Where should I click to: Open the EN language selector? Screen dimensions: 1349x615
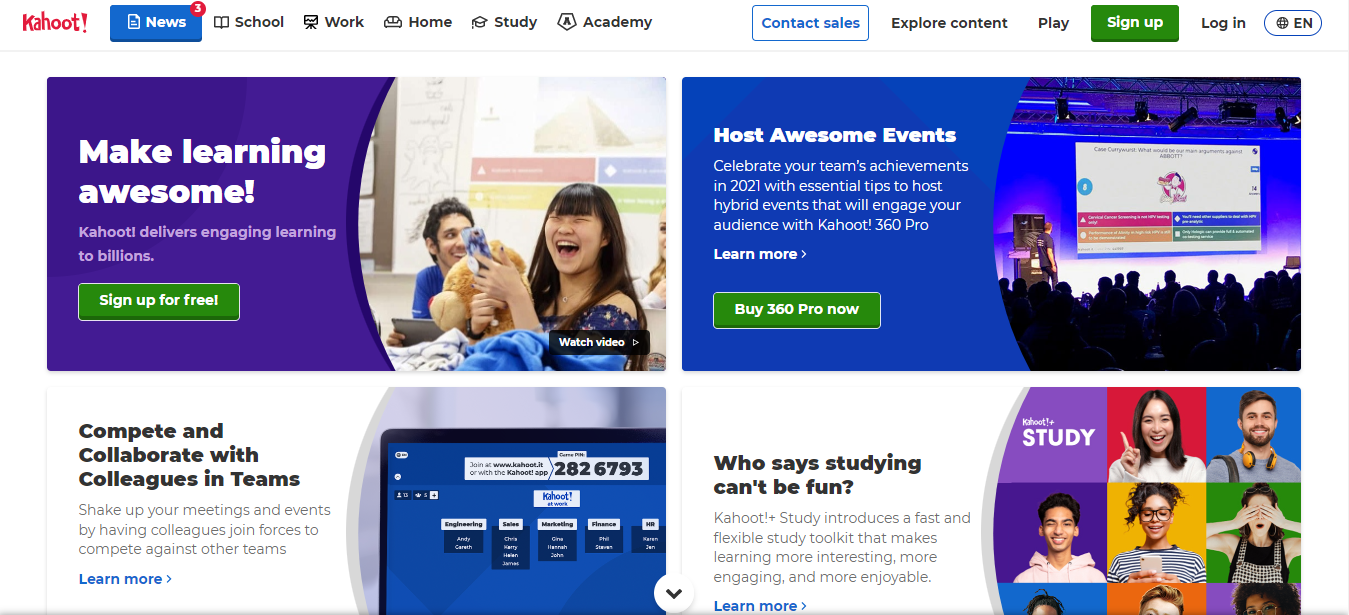(1293, 23)
